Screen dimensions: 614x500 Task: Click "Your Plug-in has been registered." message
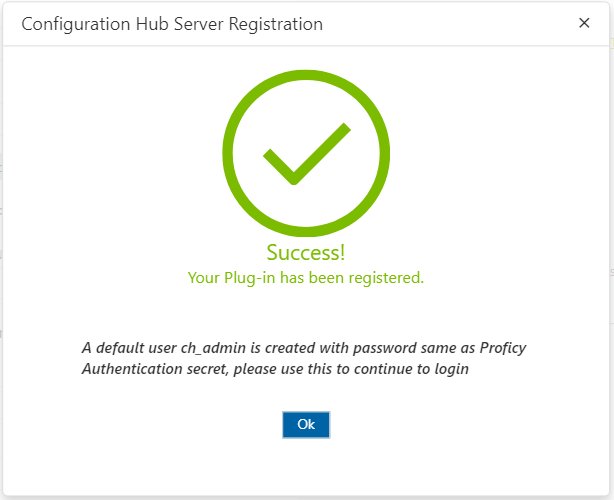tap(306, 278)
